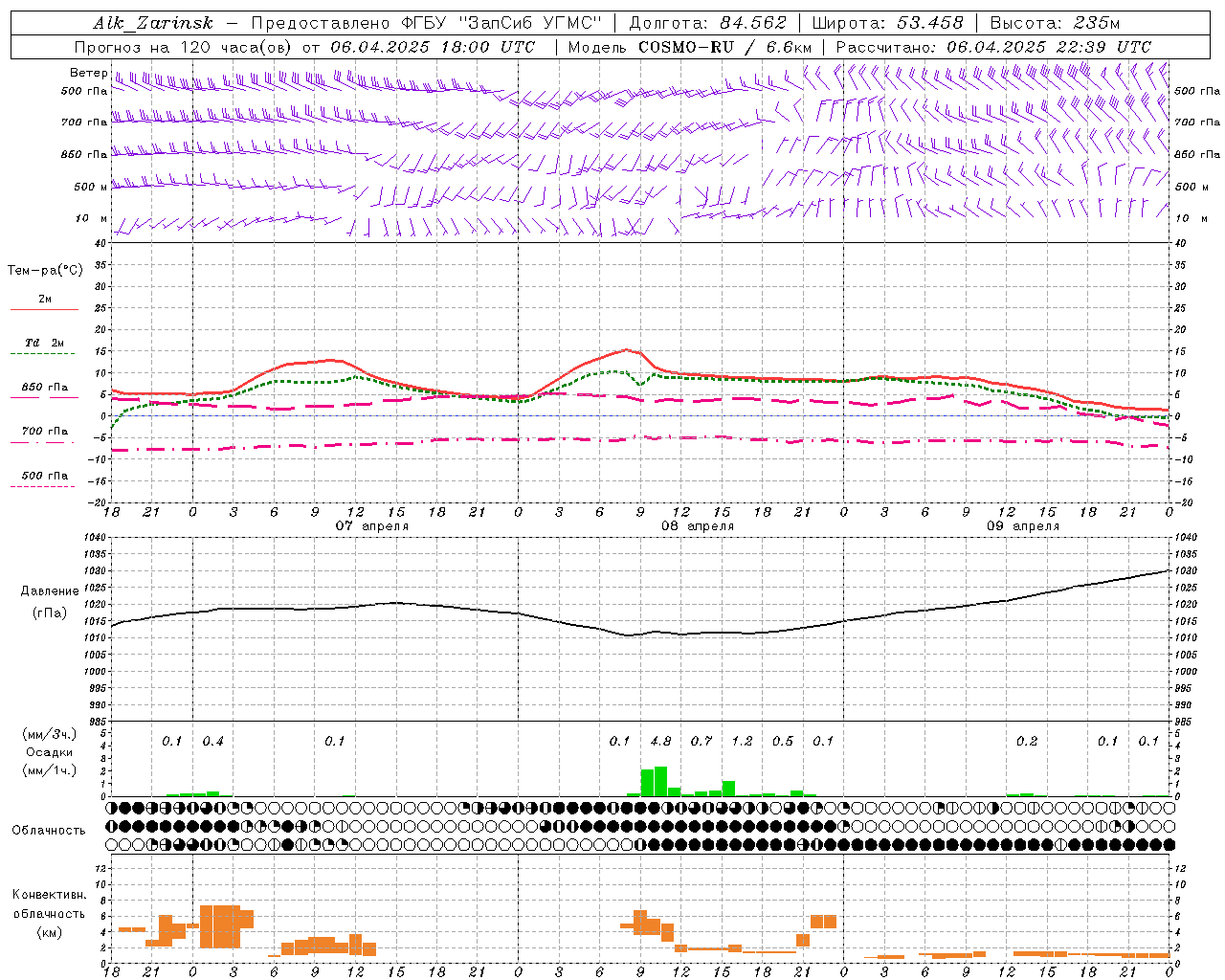Click the 700 гПа temperature legend entry
Viewport: 1225px width, 980px height.
click(45, 432)
